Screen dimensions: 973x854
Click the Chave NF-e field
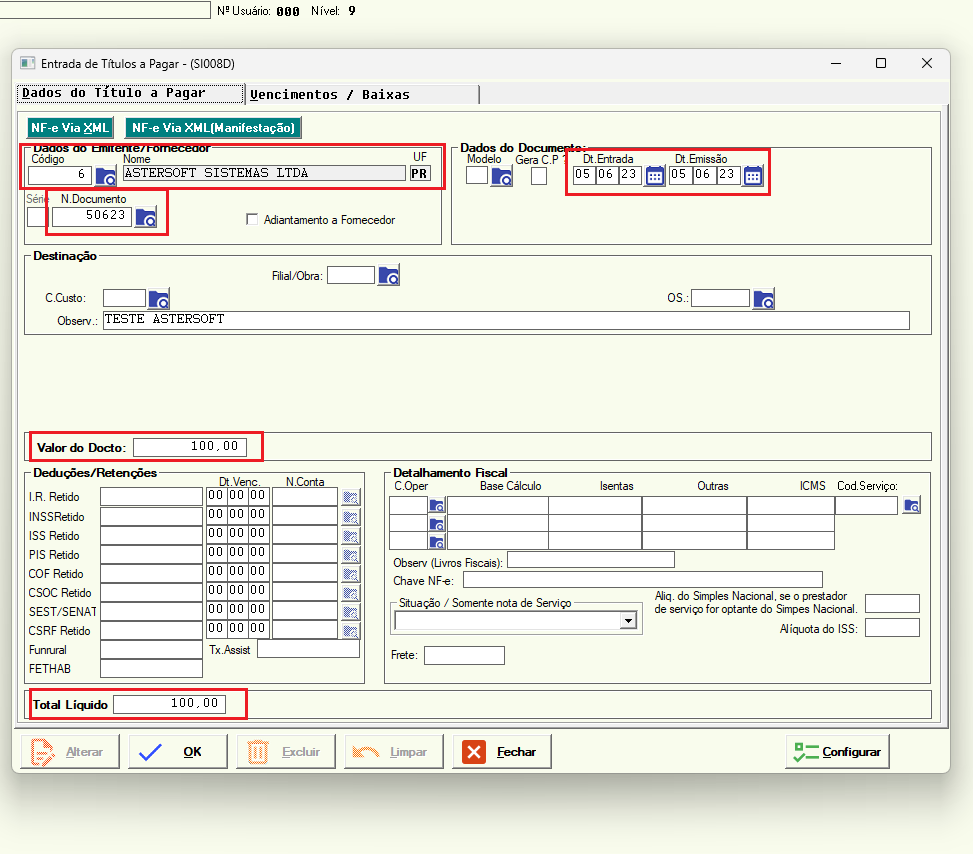tap(643, 580)
